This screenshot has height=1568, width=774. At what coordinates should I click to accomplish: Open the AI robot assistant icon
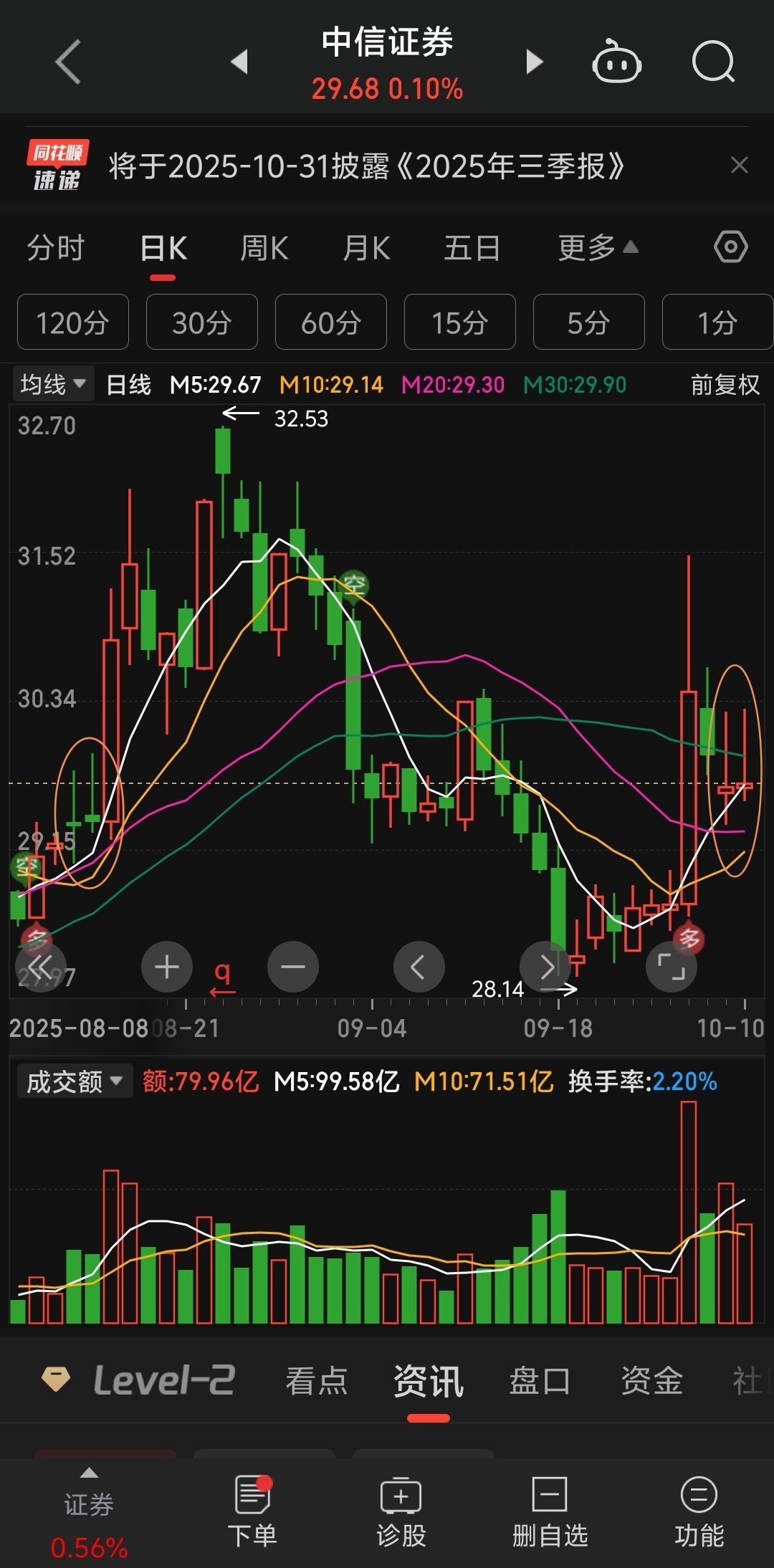[616, 62]
